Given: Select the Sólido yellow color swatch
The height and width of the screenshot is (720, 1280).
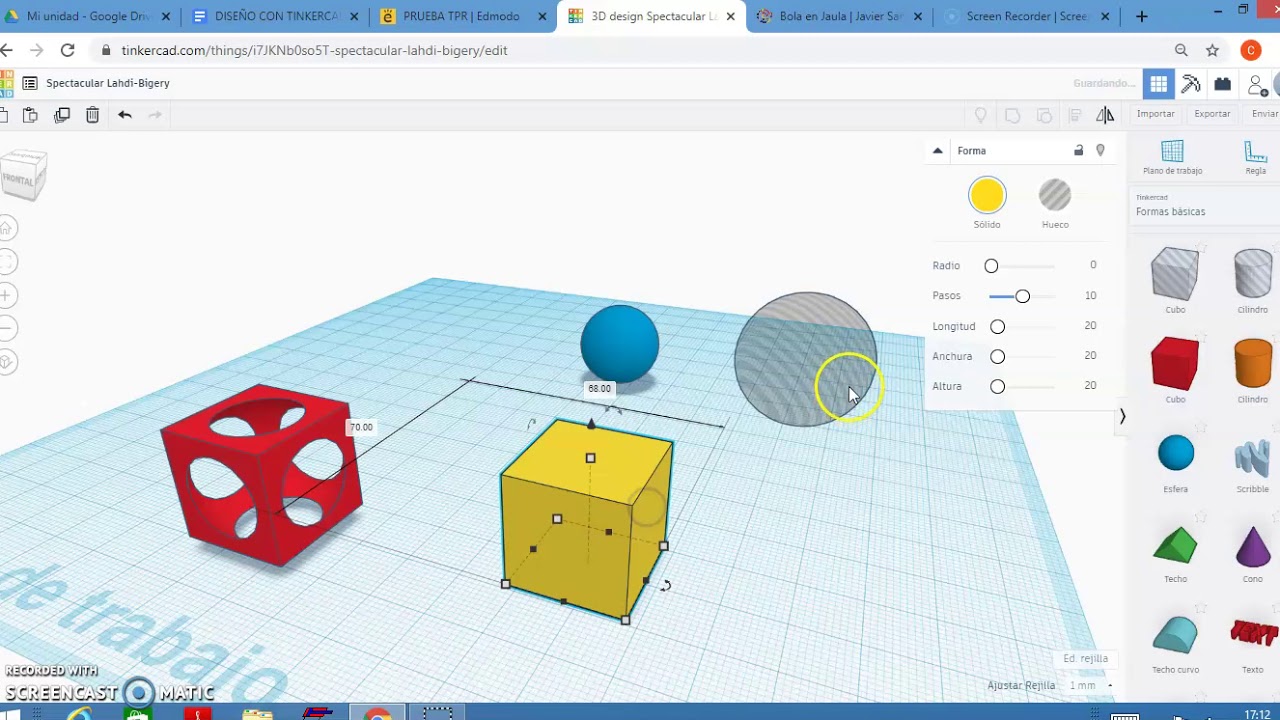Looking at the screenshot, I should [x=987, y=195].
